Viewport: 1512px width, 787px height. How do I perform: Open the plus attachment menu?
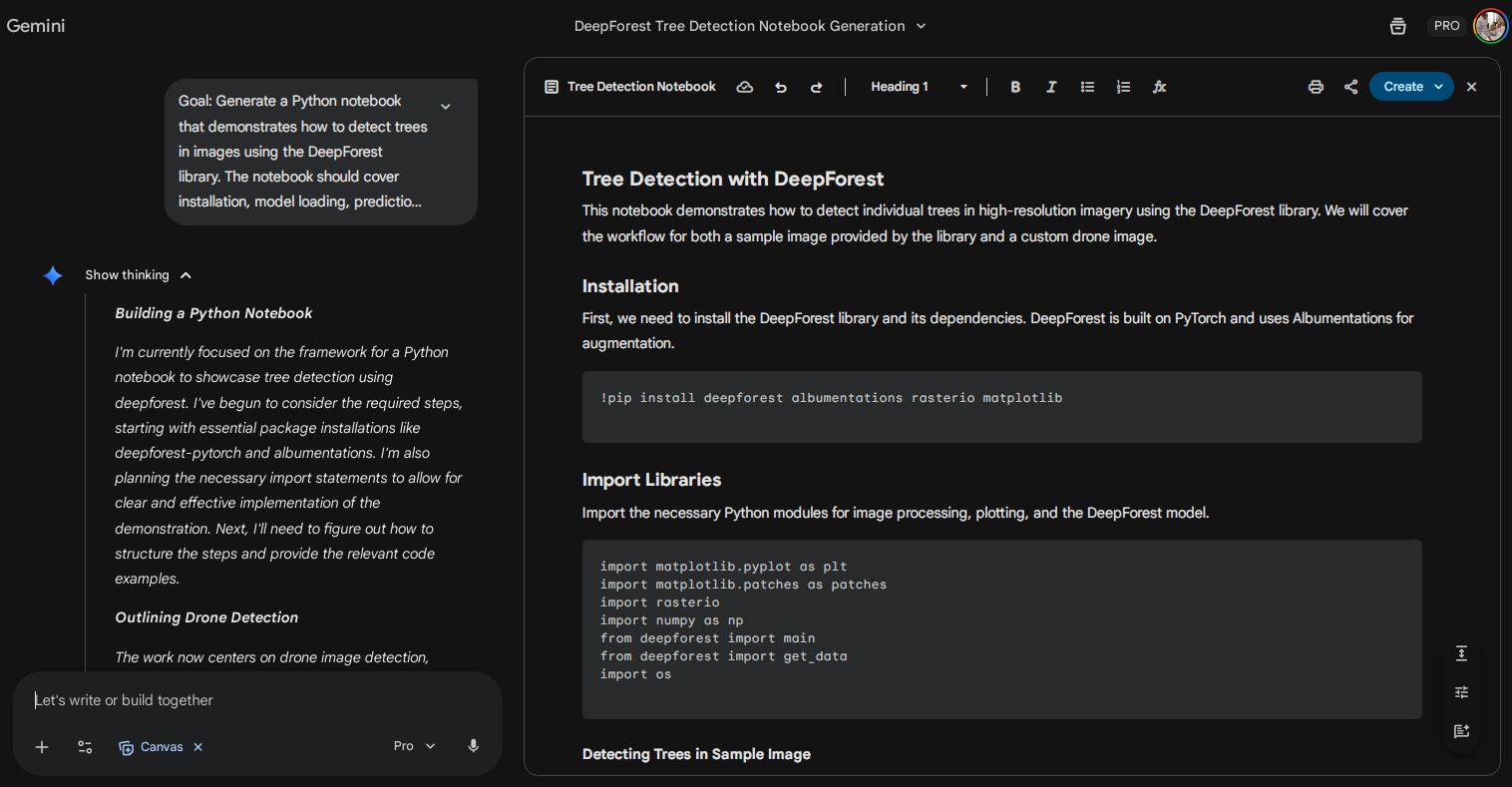point(42,746)
